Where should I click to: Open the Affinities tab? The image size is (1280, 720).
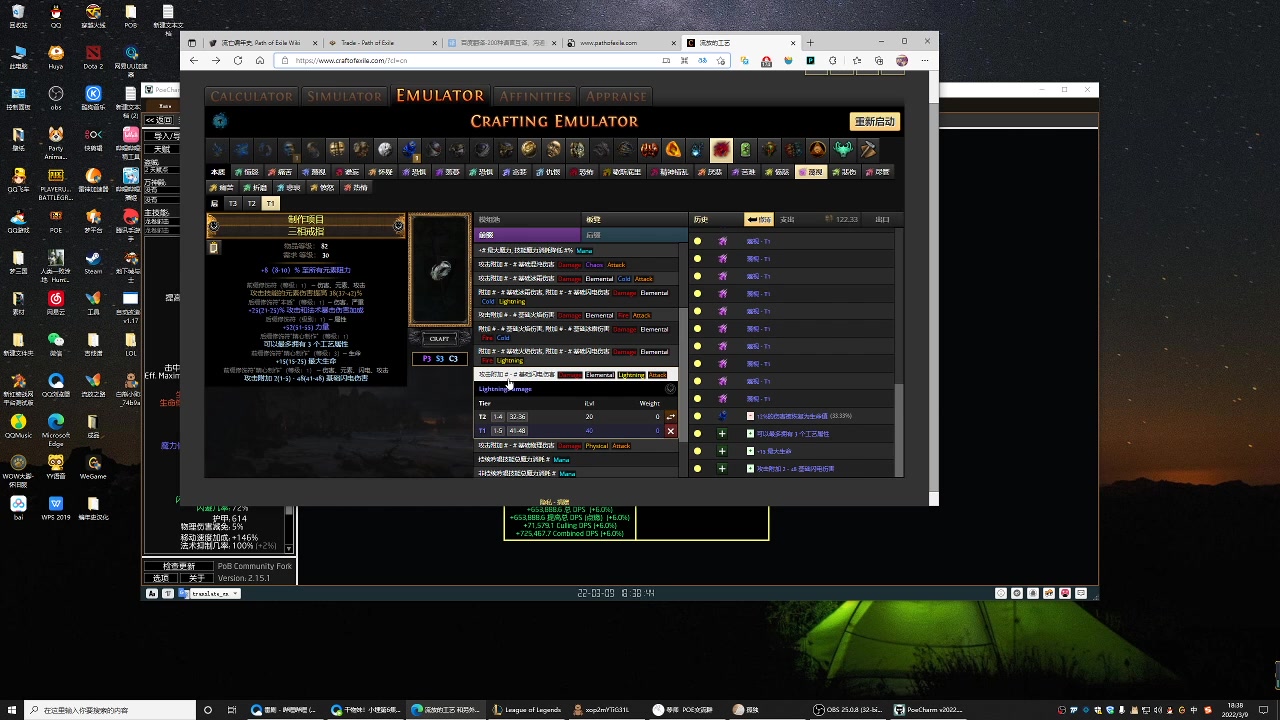[535, 96]
